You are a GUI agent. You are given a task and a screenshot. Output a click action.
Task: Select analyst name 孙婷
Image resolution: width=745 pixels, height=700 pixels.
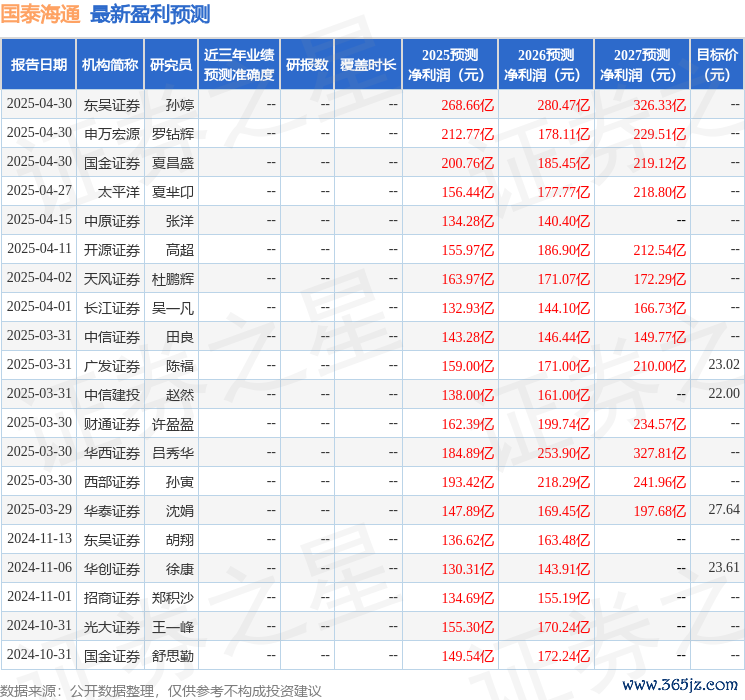coord(180,105)
